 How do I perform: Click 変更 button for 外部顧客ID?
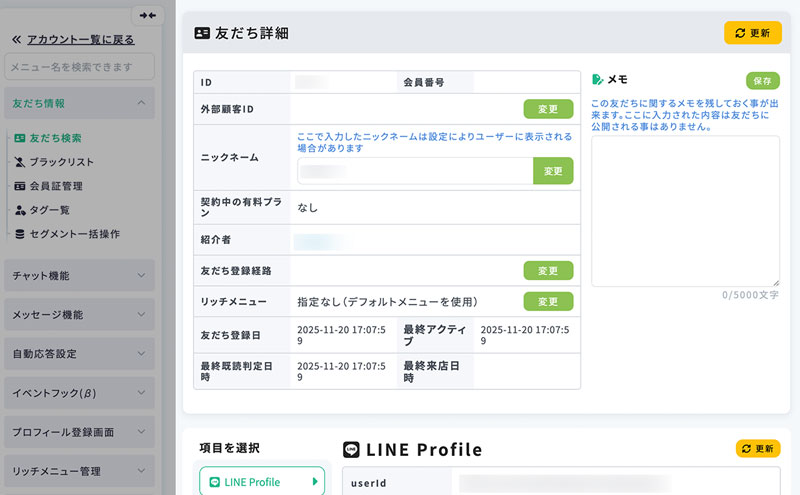pos(548,109)
